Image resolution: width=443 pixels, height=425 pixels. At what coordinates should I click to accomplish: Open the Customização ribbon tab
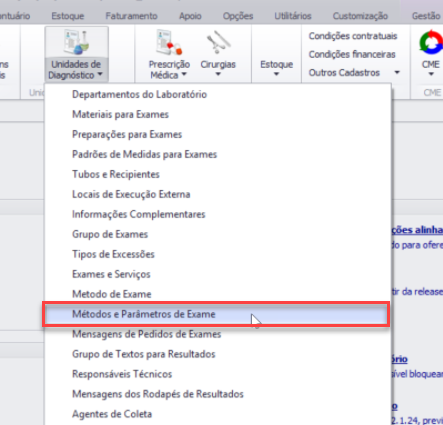pos(360,16)
